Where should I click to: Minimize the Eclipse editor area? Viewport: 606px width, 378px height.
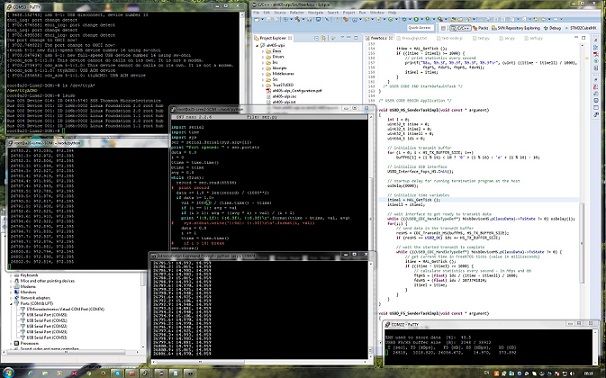[x=576, y=38]
